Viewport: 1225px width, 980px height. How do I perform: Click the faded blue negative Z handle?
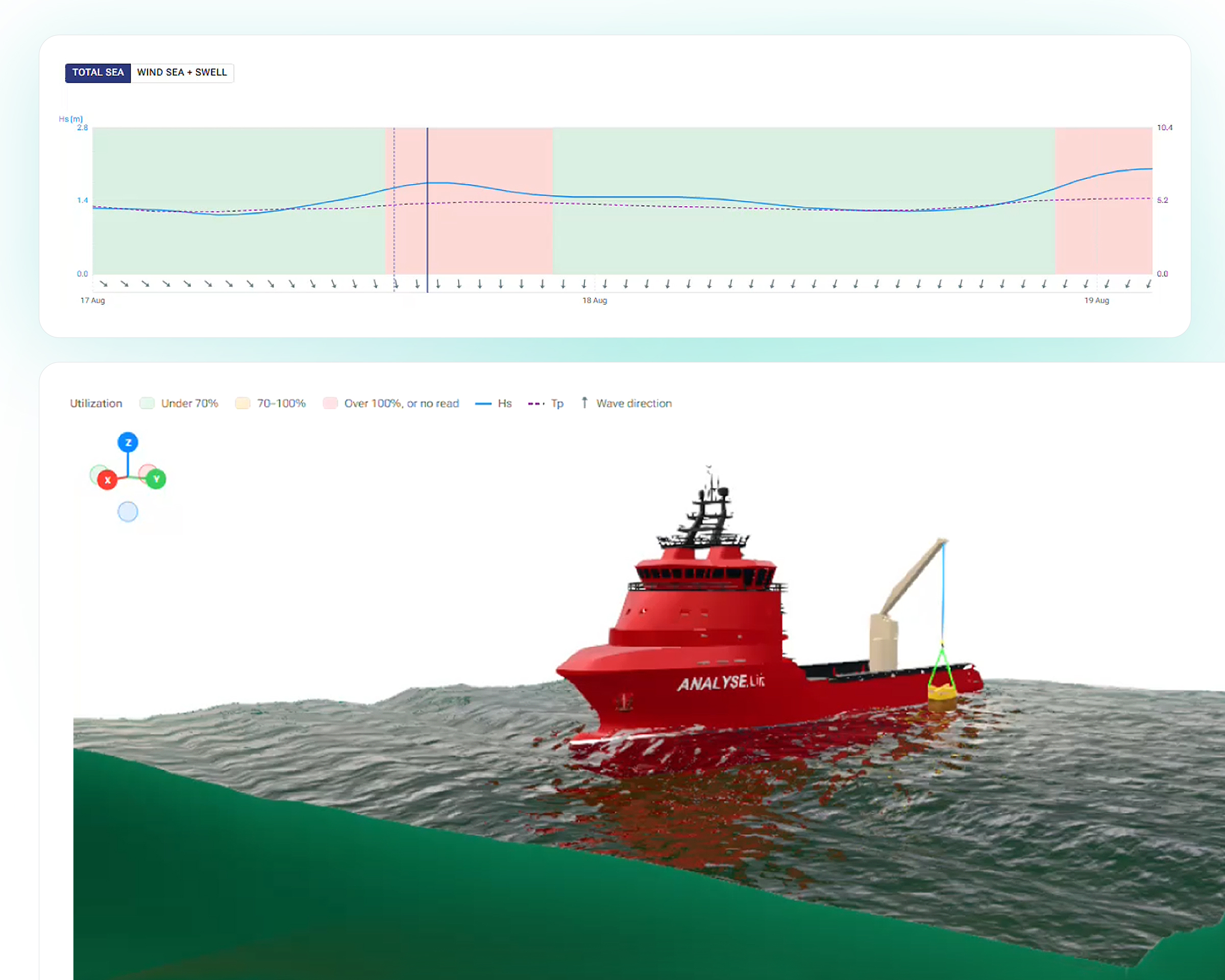coord(128,512)
